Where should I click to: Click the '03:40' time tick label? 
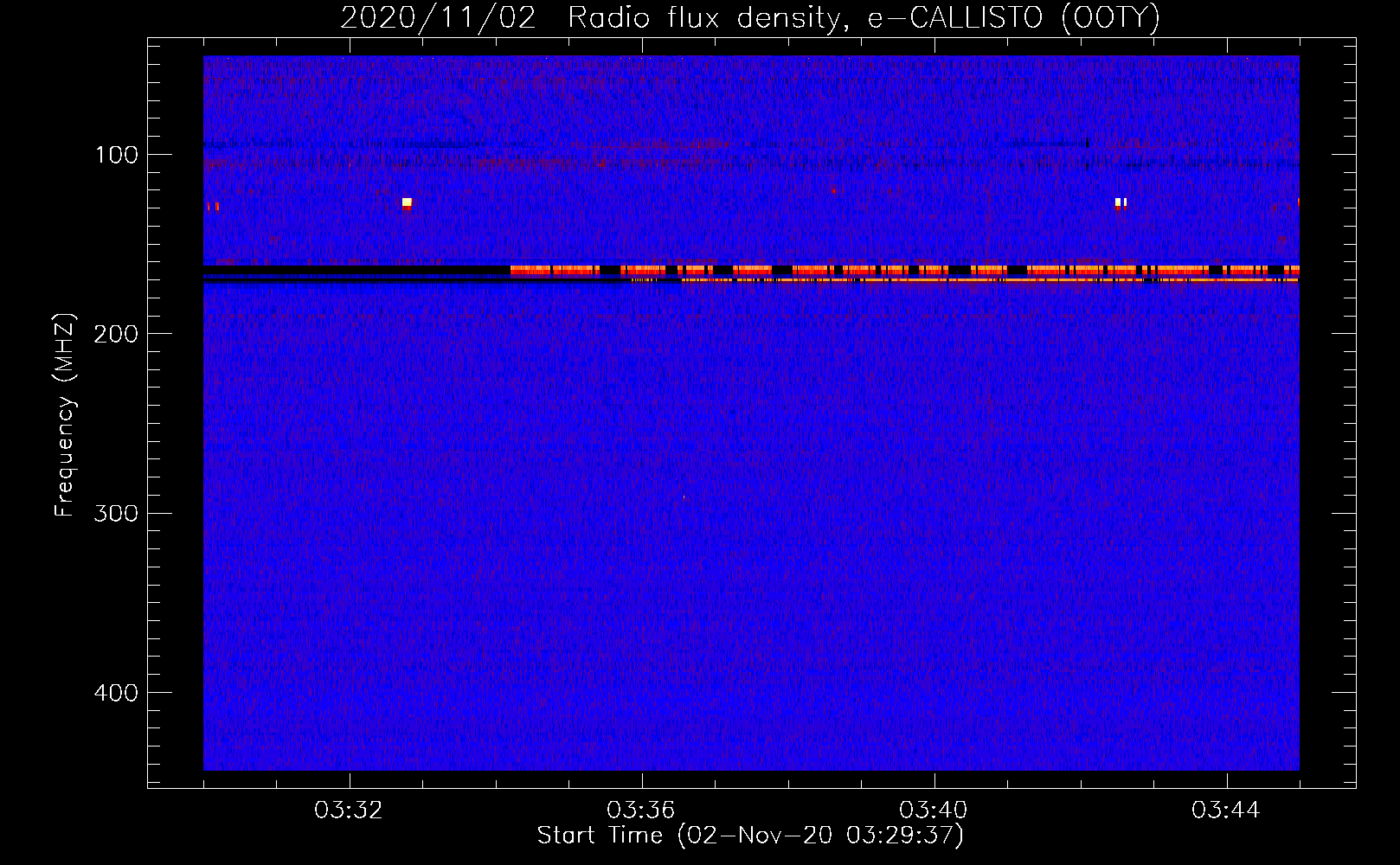click(934, 811)
